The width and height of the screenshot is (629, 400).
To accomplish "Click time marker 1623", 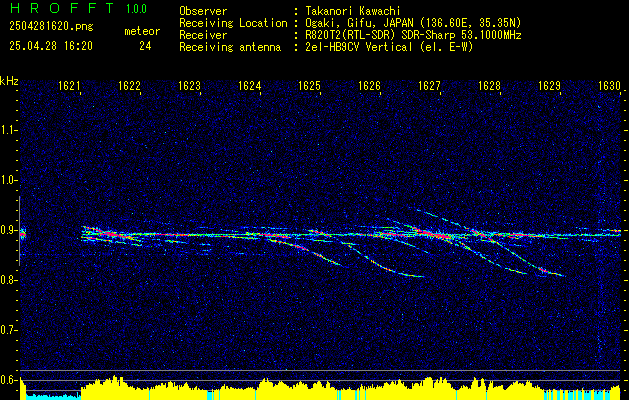I will pyautogui.click(x=189, y=85).
